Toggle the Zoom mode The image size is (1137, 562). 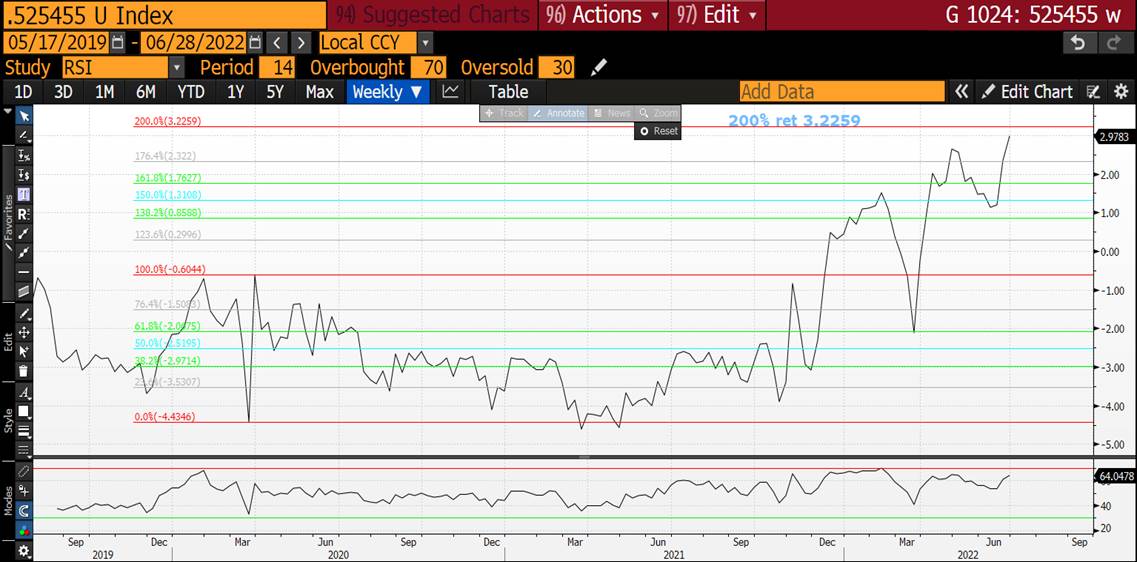tap(658, 113)
